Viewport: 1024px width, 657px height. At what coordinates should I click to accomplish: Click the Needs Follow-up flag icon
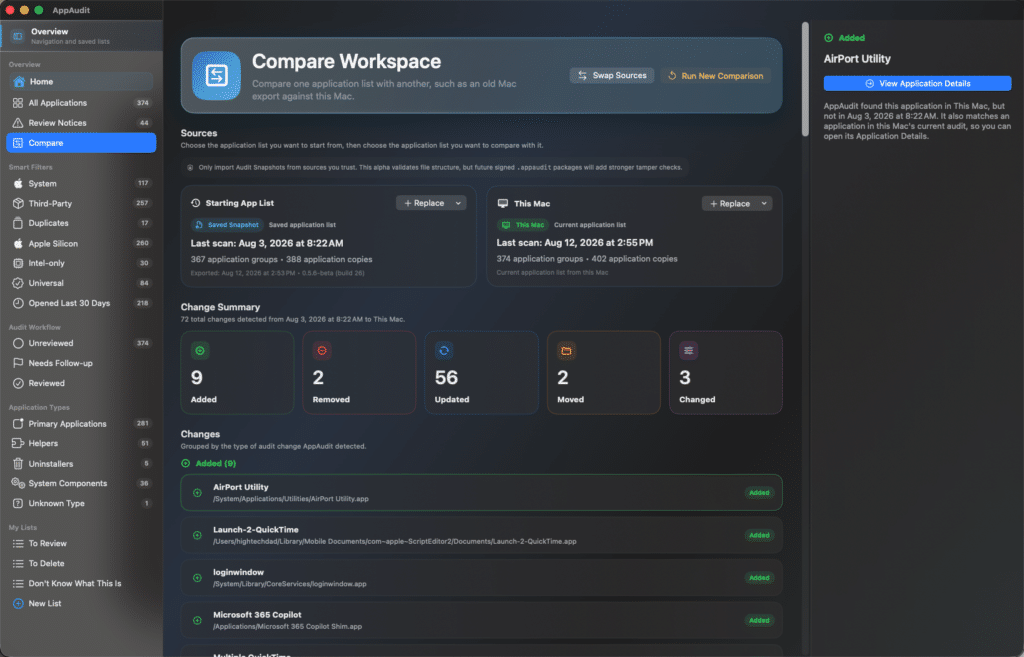point(18,363)
